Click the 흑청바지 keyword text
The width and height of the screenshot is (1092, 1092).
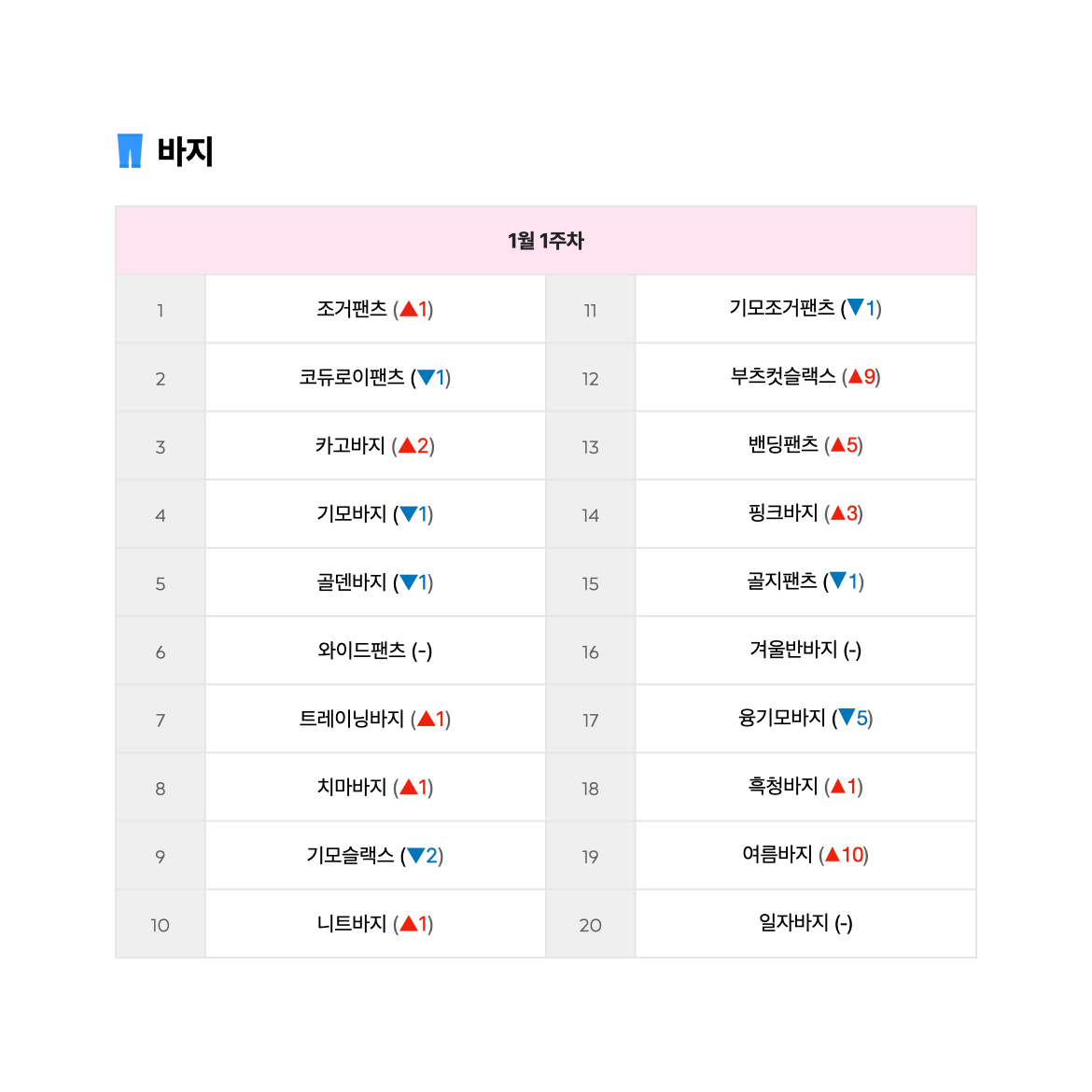coord(783,786)
